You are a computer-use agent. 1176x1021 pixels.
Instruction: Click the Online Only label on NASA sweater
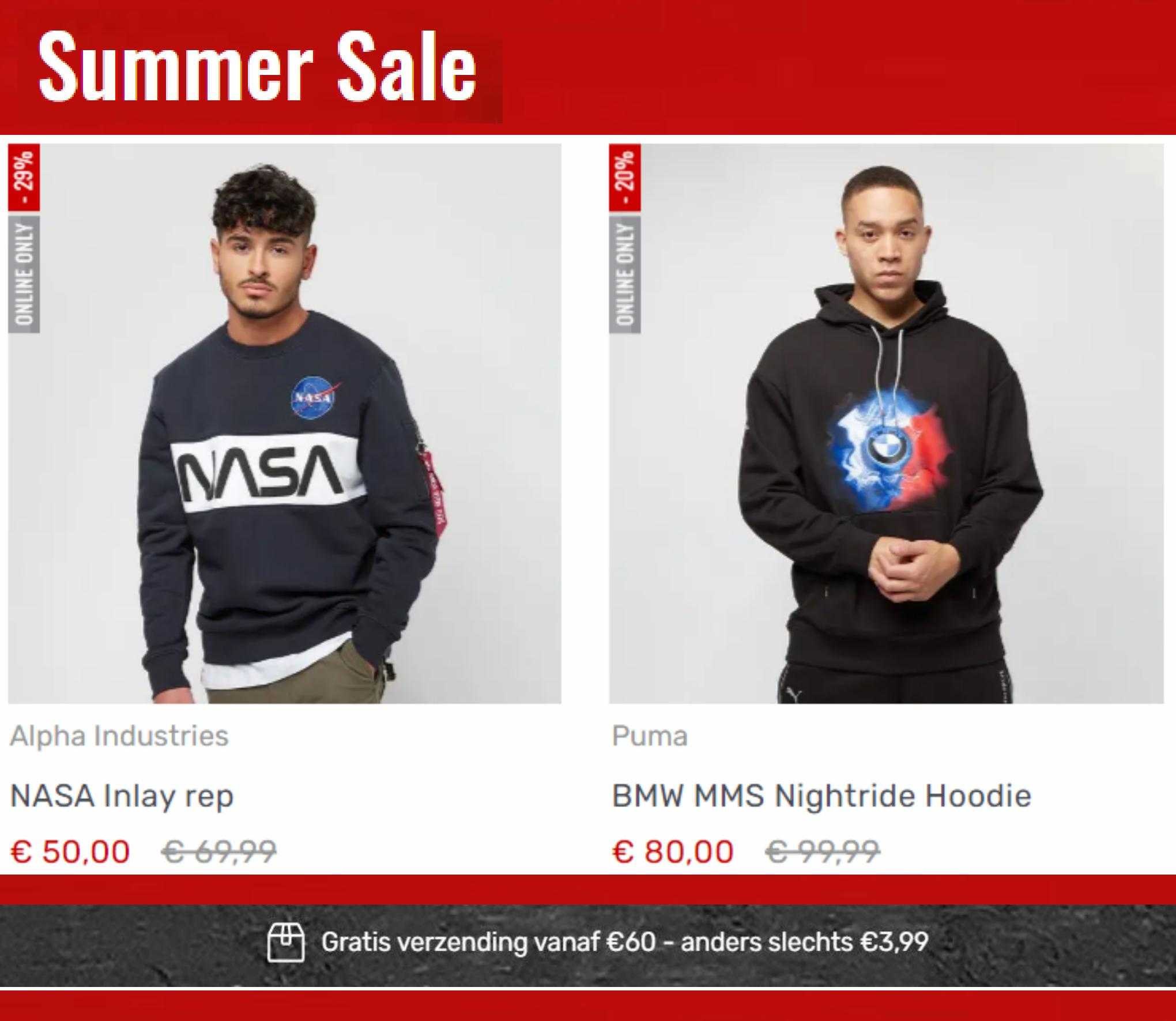pyautogui.click(x=24, y=274)
